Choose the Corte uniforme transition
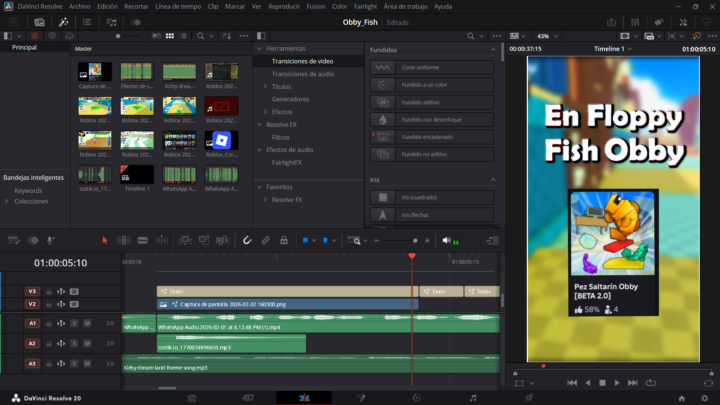The image size is (720, 405). coord(432,68)
